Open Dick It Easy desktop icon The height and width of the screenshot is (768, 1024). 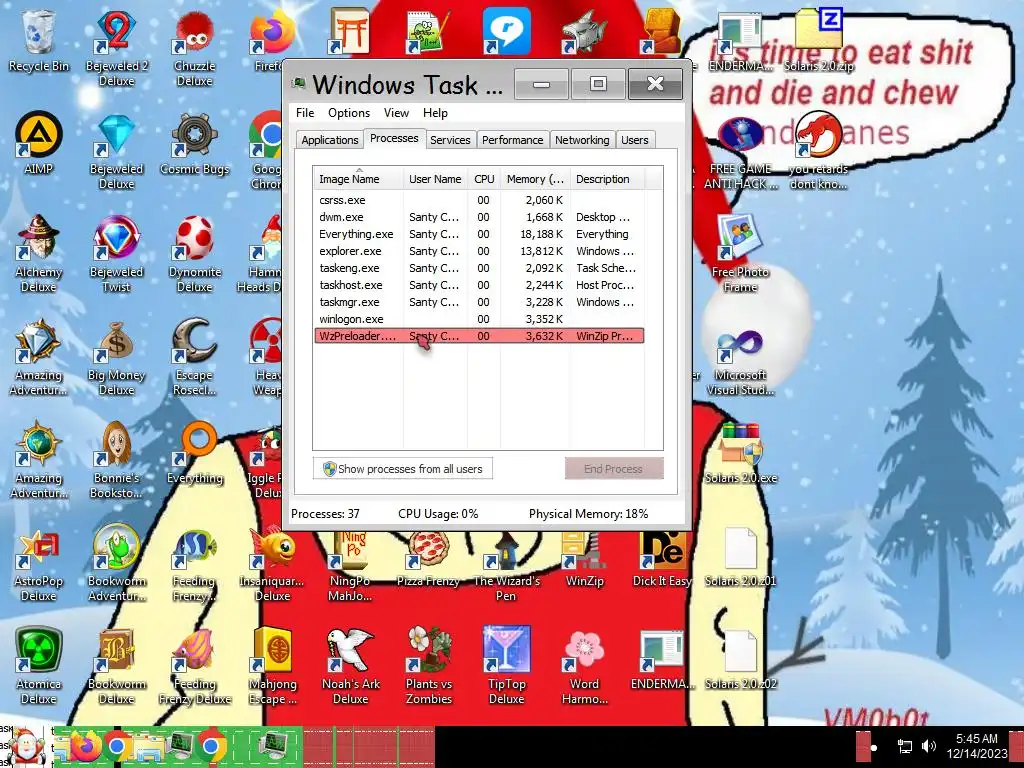coord(662,559)
